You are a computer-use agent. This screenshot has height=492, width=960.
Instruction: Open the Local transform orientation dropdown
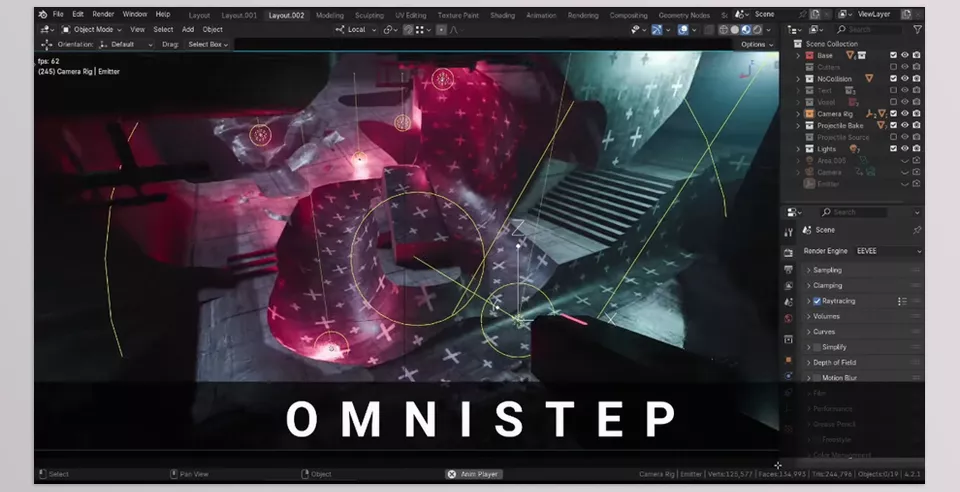point(356,29)
